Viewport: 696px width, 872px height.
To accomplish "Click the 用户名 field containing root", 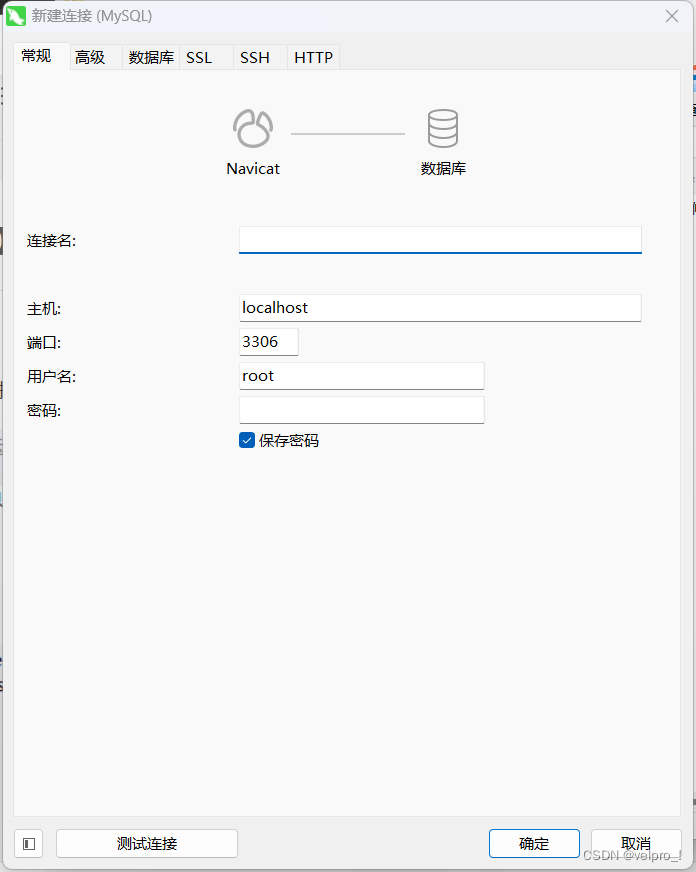I will (362, 376).
